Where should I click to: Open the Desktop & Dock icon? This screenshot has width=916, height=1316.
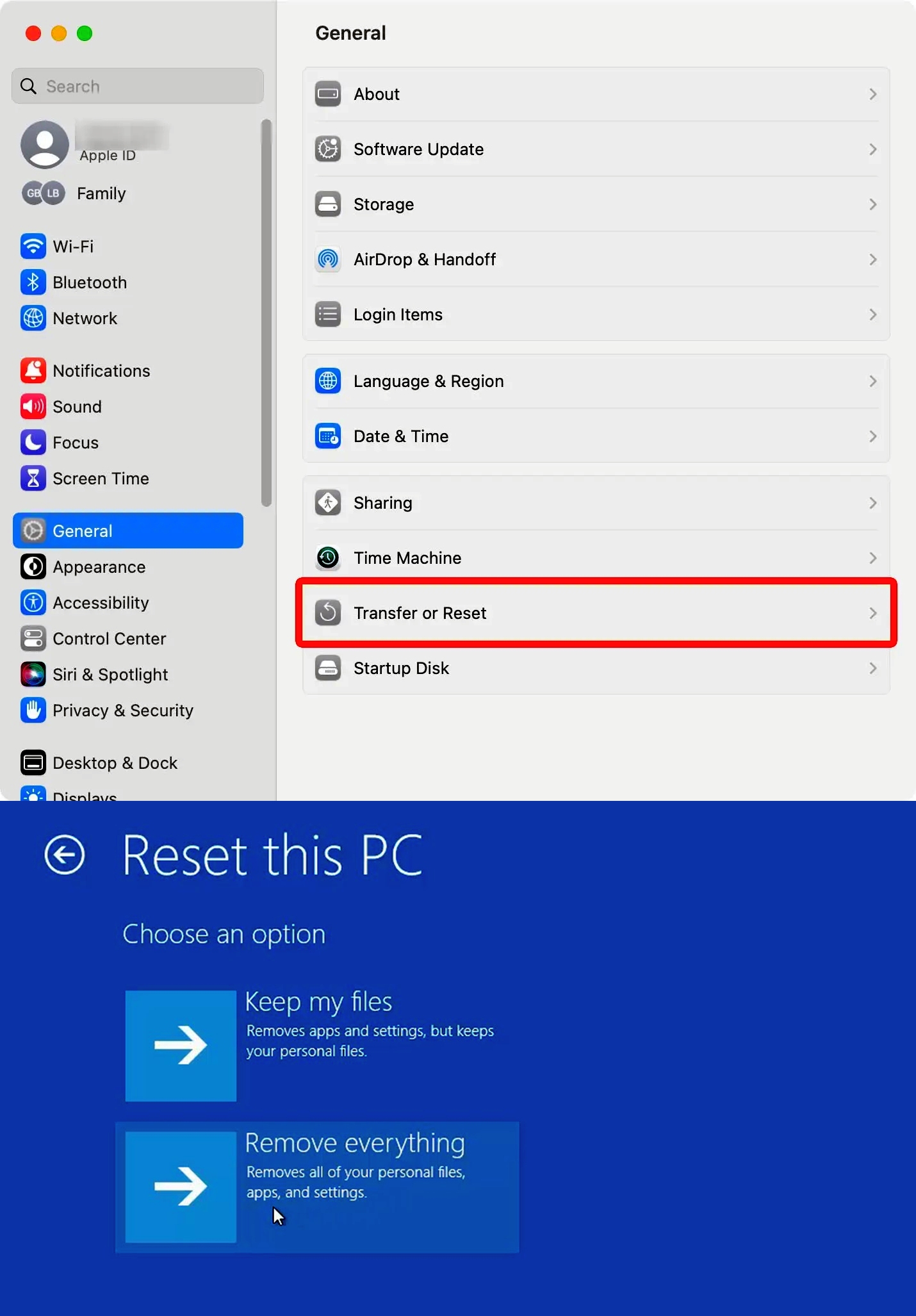click(33, 762)
